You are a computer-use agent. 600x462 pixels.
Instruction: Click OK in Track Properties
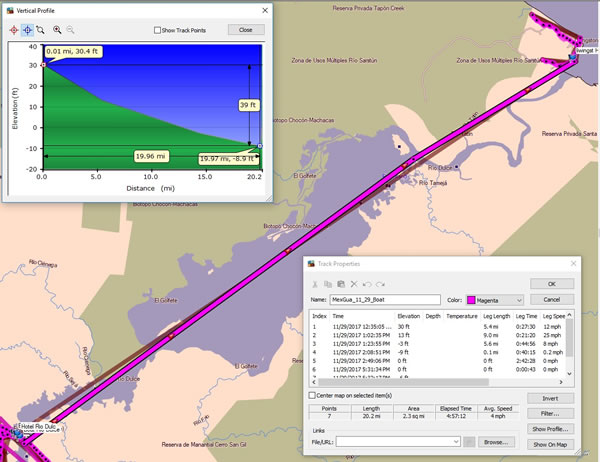point(552,284)
